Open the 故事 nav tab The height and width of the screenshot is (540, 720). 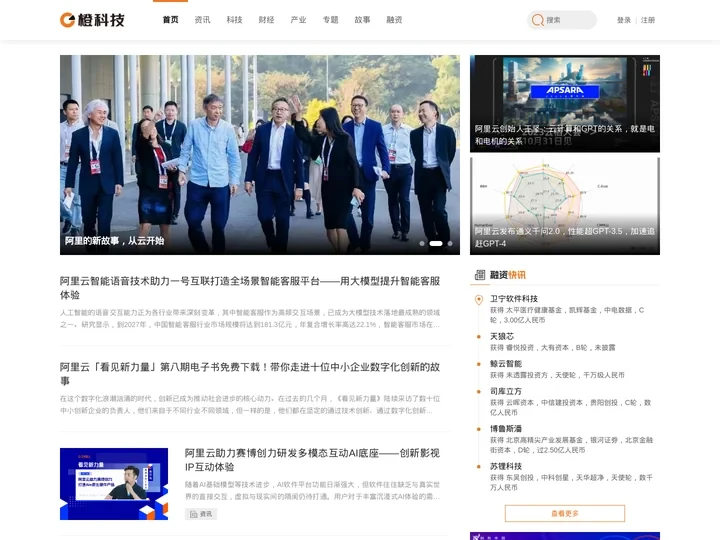362,20
